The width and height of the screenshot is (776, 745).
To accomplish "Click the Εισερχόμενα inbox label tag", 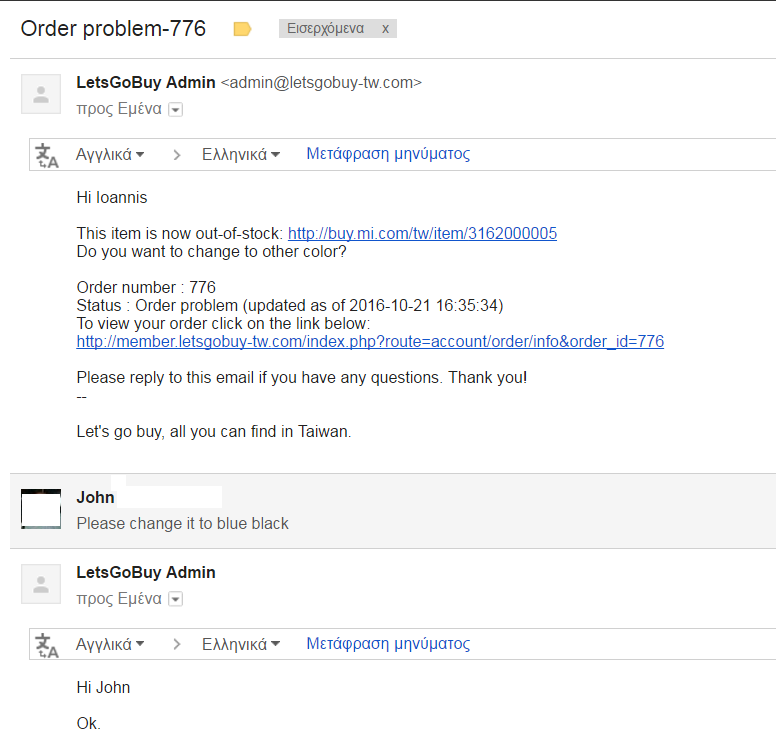I will tap(325, 29).
